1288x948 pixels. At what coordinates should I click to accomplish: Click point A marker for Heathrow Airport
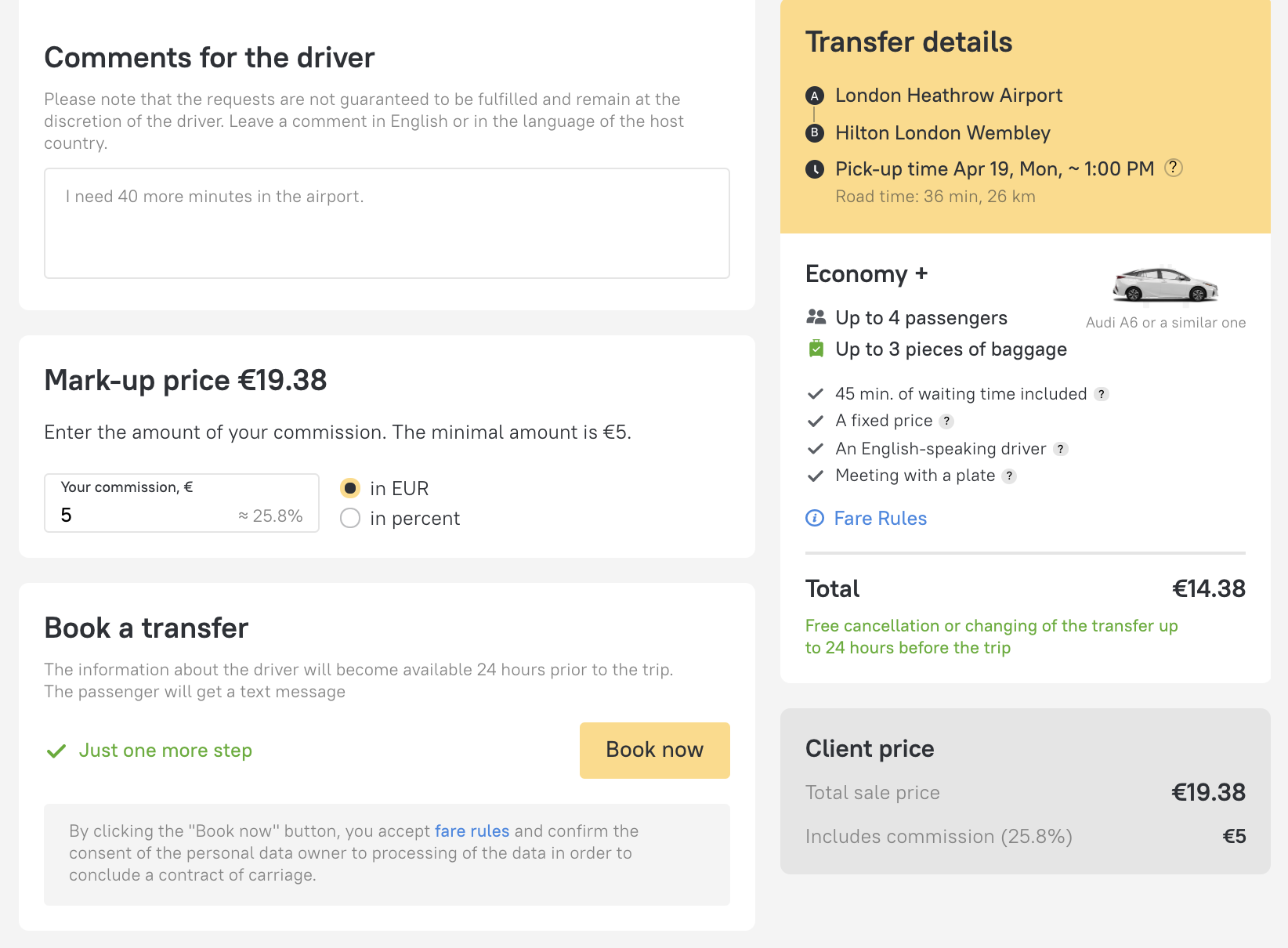click(815, 96)
